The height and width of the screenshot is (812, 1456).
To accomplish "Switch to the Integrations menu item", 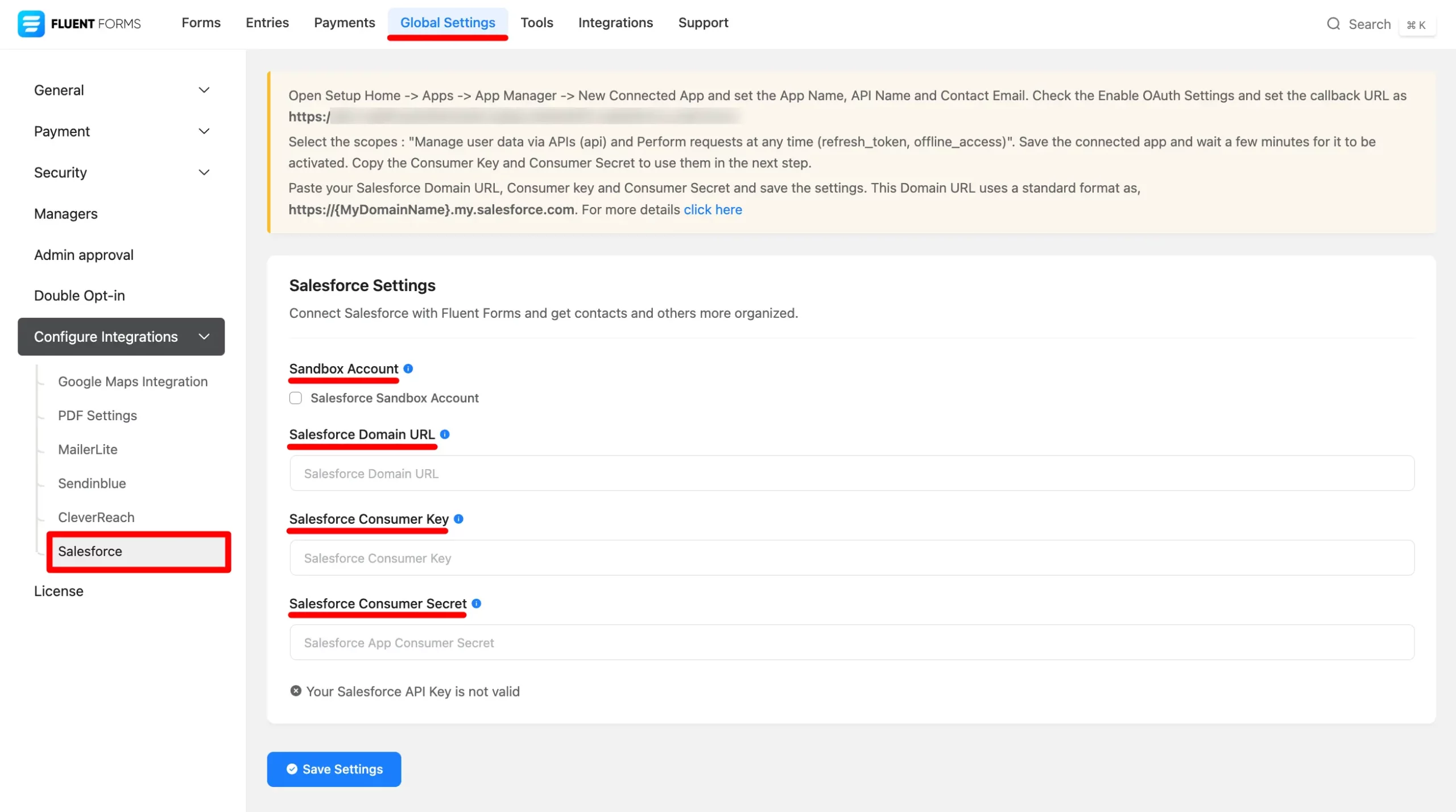I will coord(615,23).
